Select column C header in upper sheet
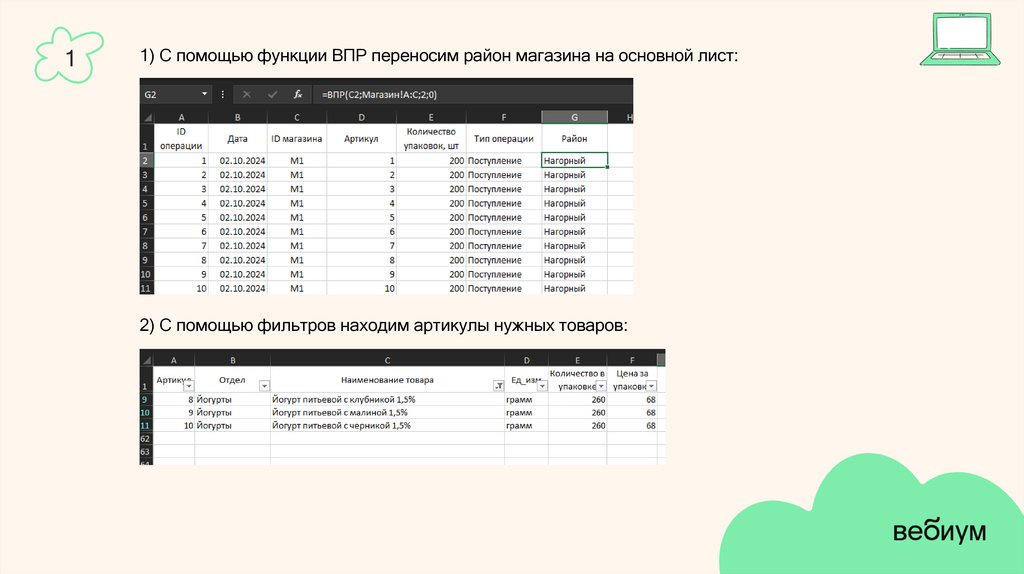 click(296, 118)
